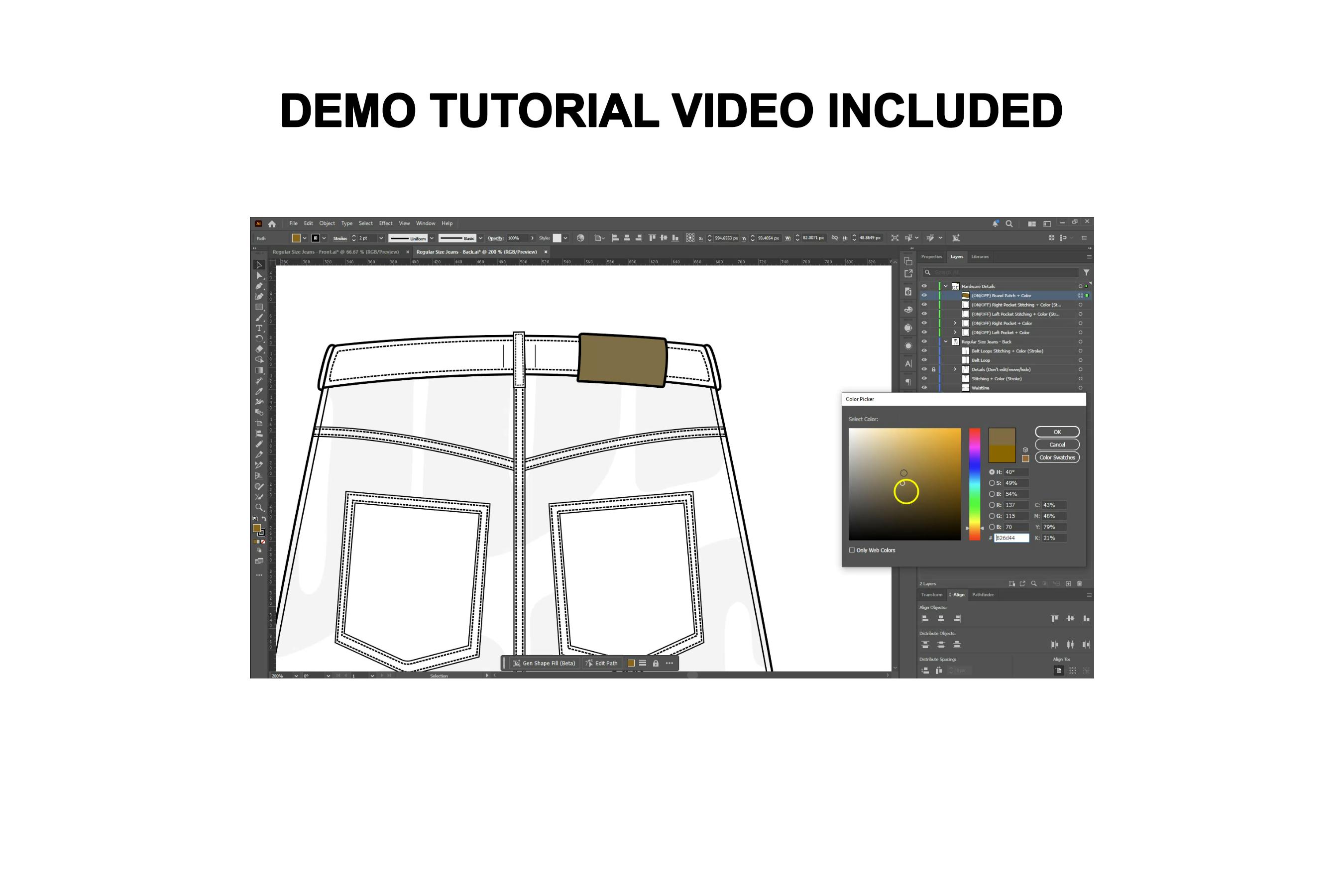
Task: Select the H hue radio button
Action: pyautogui.click(x=992, y=472)
